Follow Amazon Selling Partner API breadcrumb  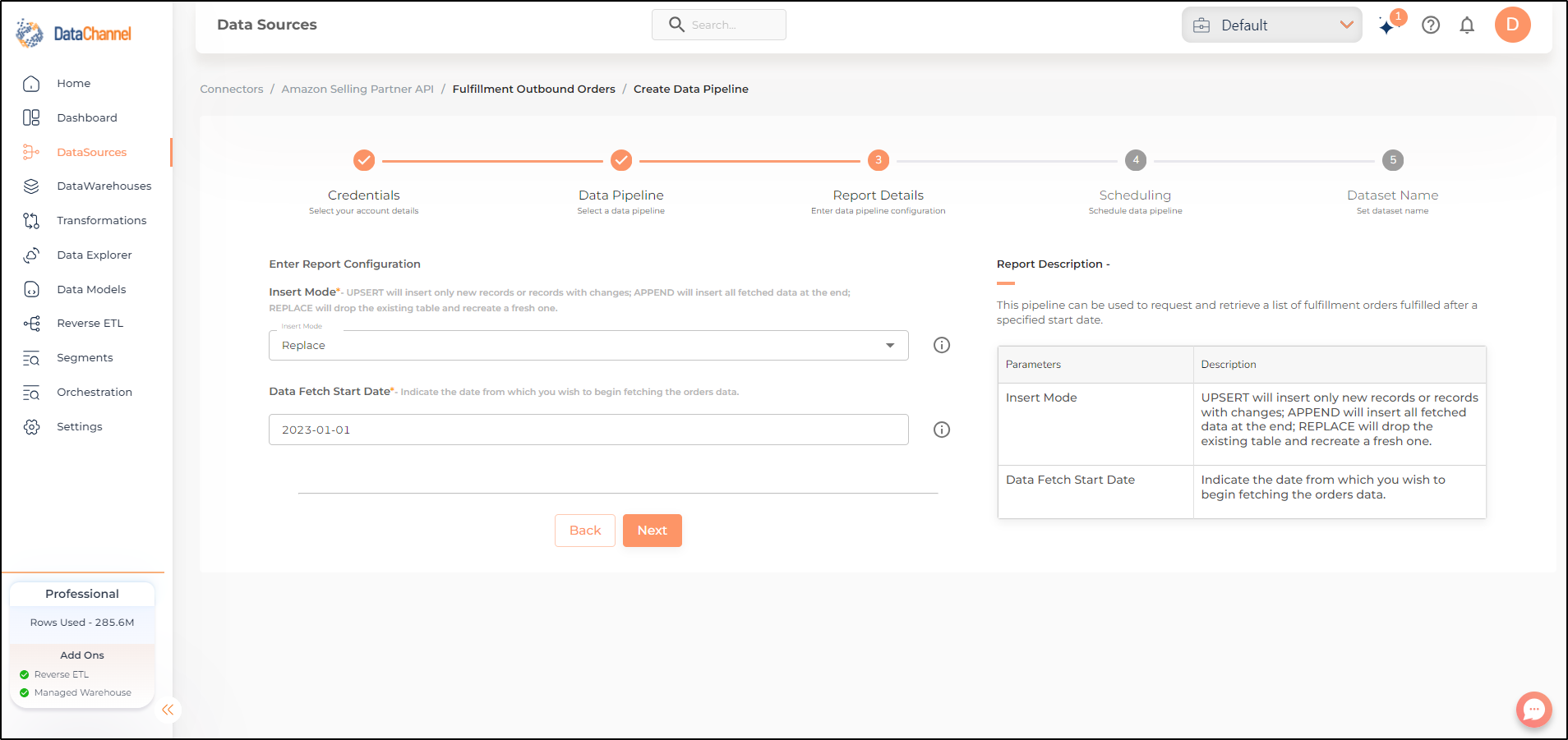tap(357, 89)
